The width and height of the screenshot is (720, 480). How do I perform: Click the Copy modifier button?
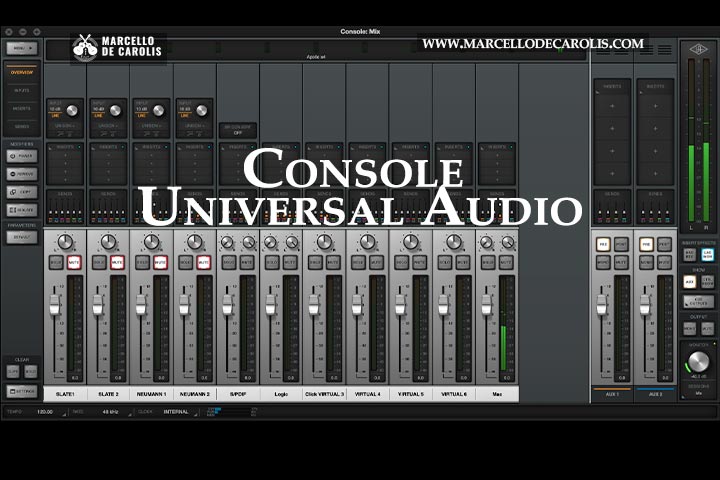(22, 192)
